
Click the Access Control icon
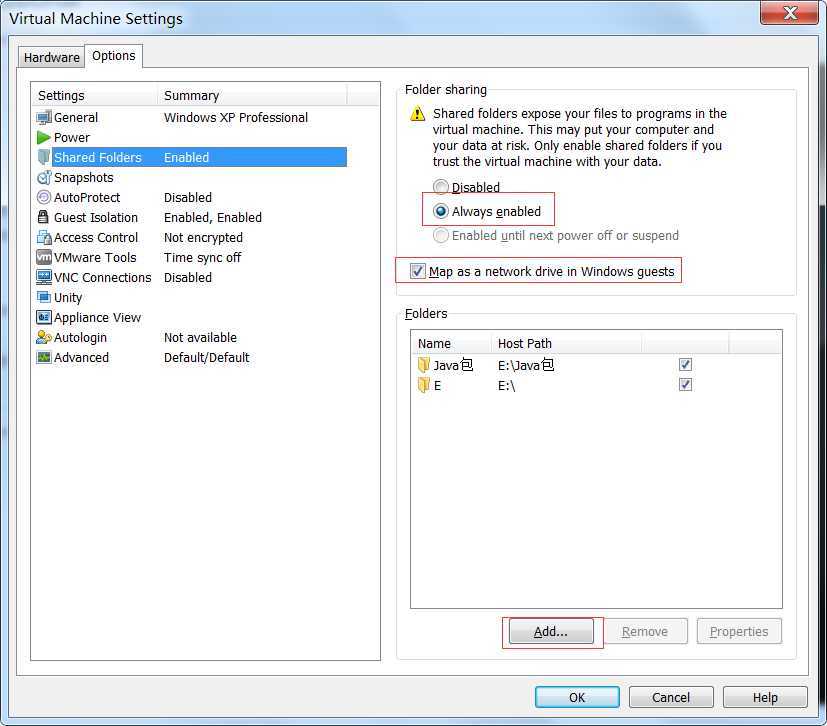(44, 237)
